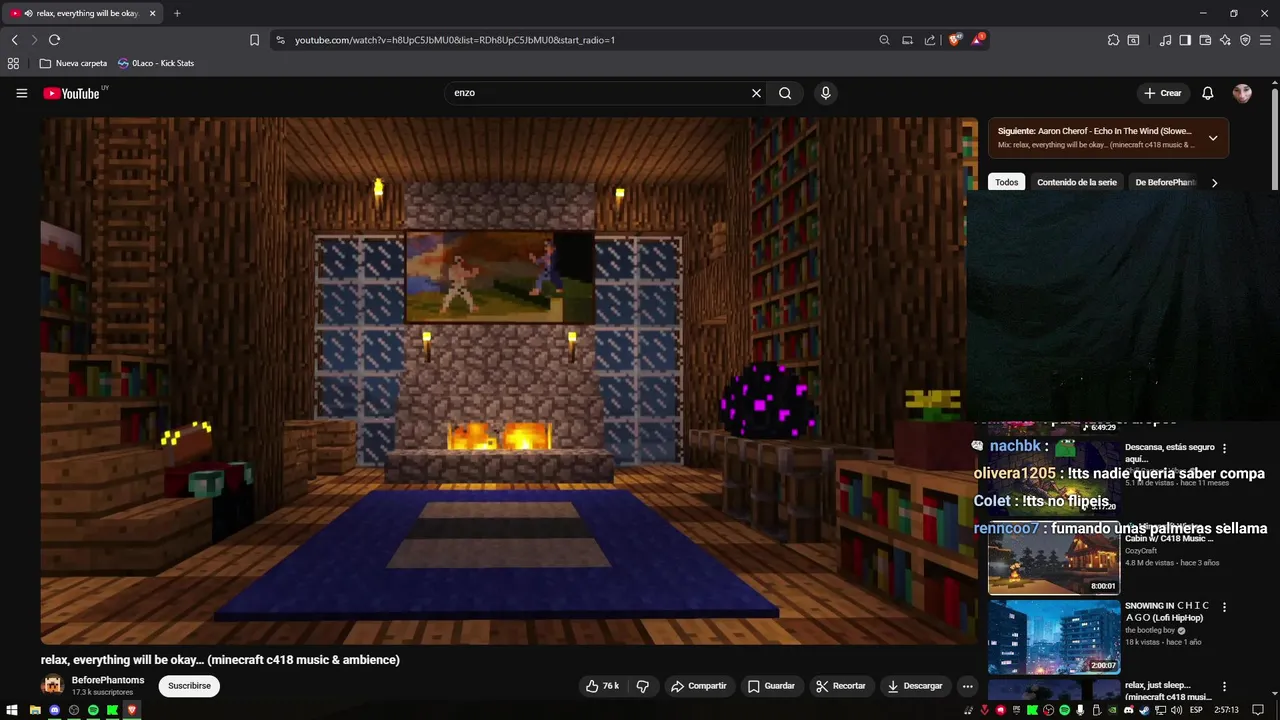Open the Steam tray icon
Viewport: 1280px width, 720px height.
coord(1145,710)
